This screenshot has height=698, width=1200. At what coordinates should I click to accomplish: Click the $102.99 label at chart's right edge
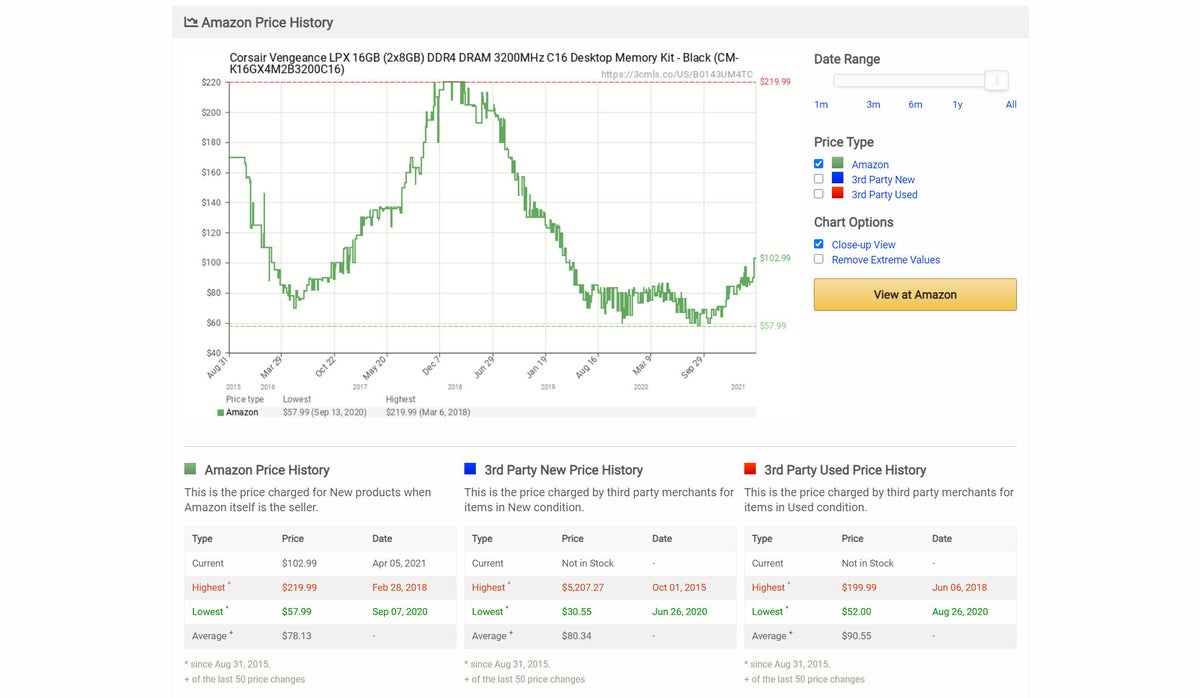[x=775, y=258]
